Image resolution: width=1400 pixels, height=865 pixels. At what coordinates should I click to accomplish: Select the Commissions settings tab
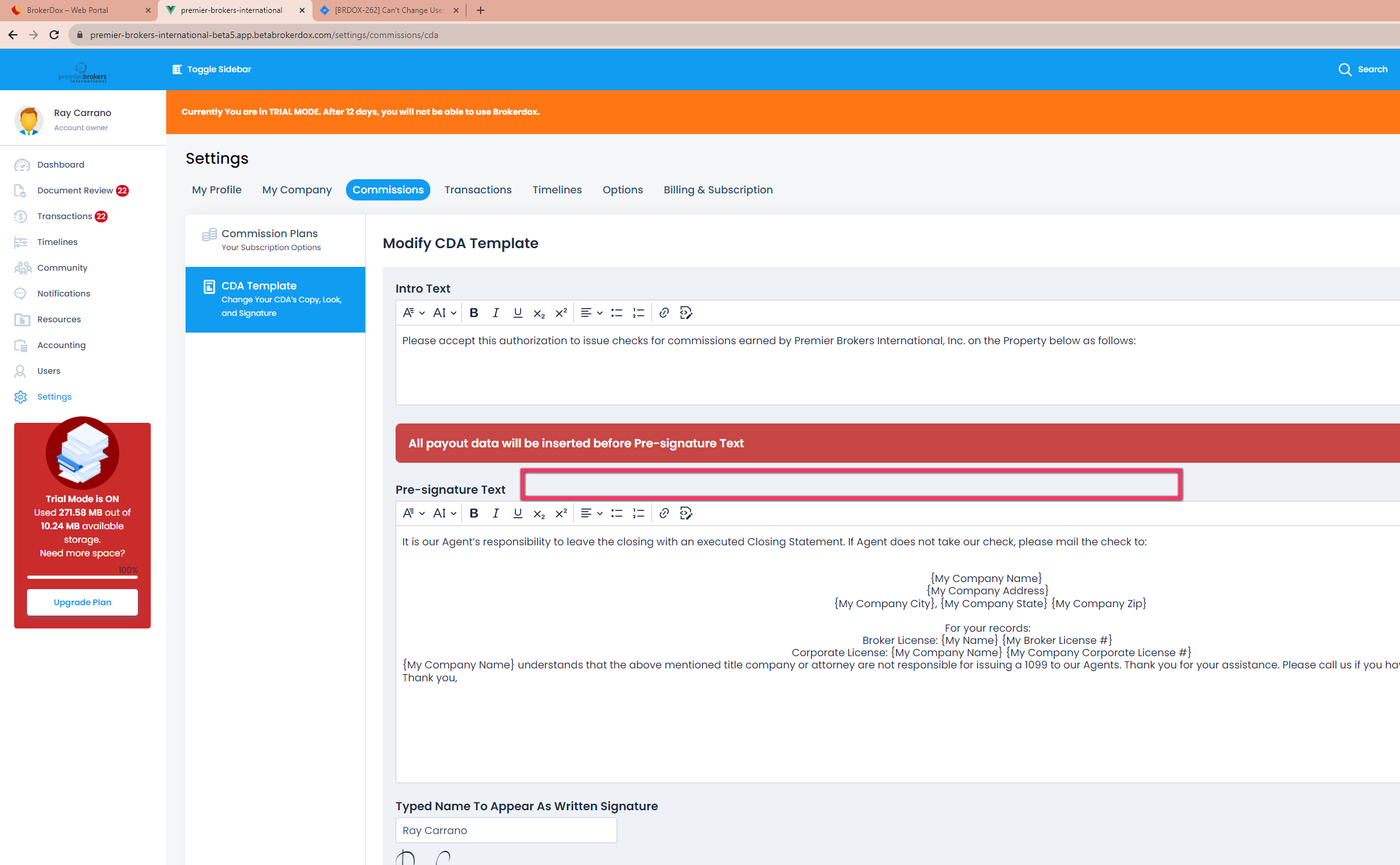coord(388,190)
